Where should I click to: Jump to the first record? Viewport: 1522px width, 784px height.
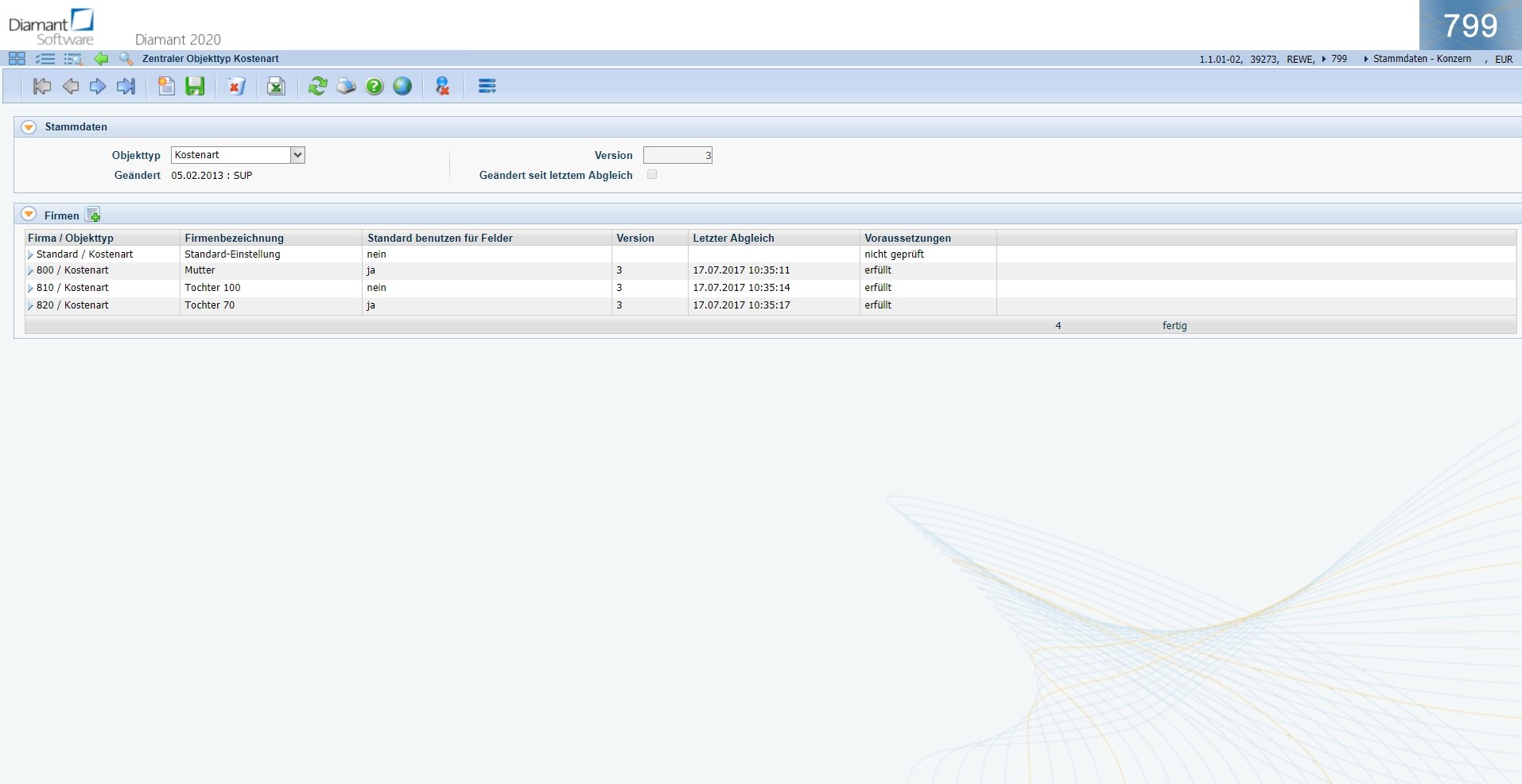coord(42,87)
